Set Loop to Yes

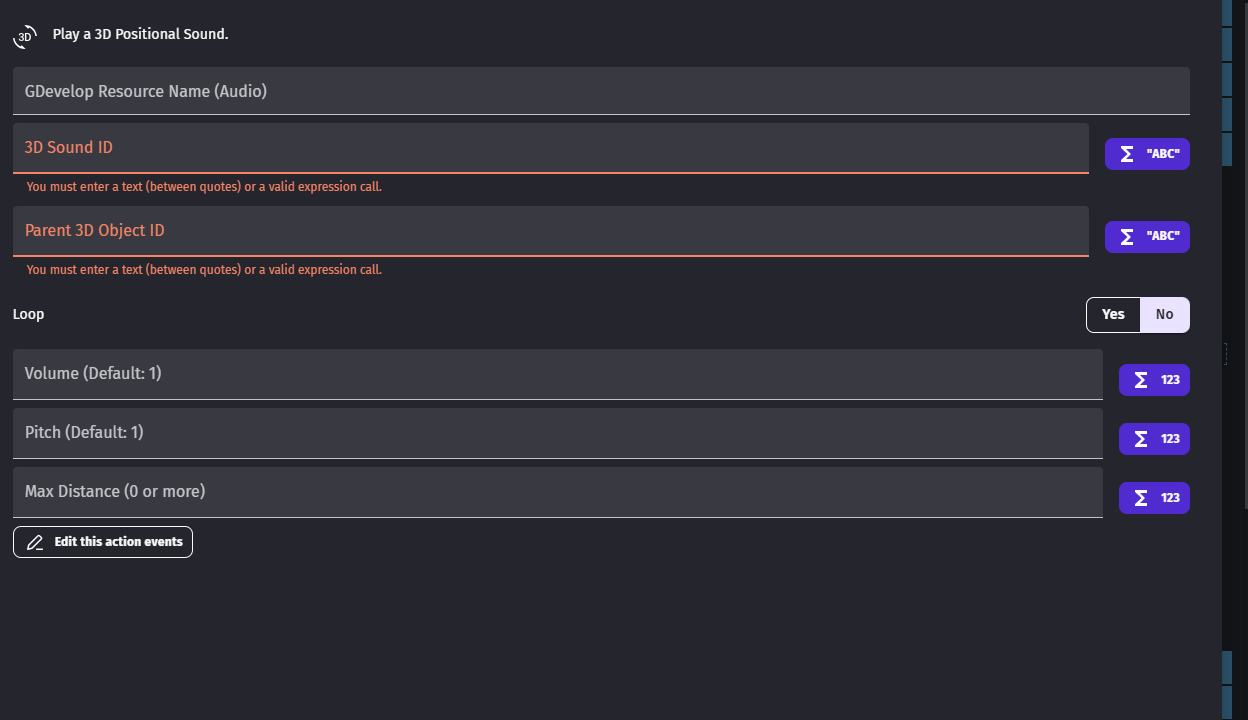click(1113, 314)
